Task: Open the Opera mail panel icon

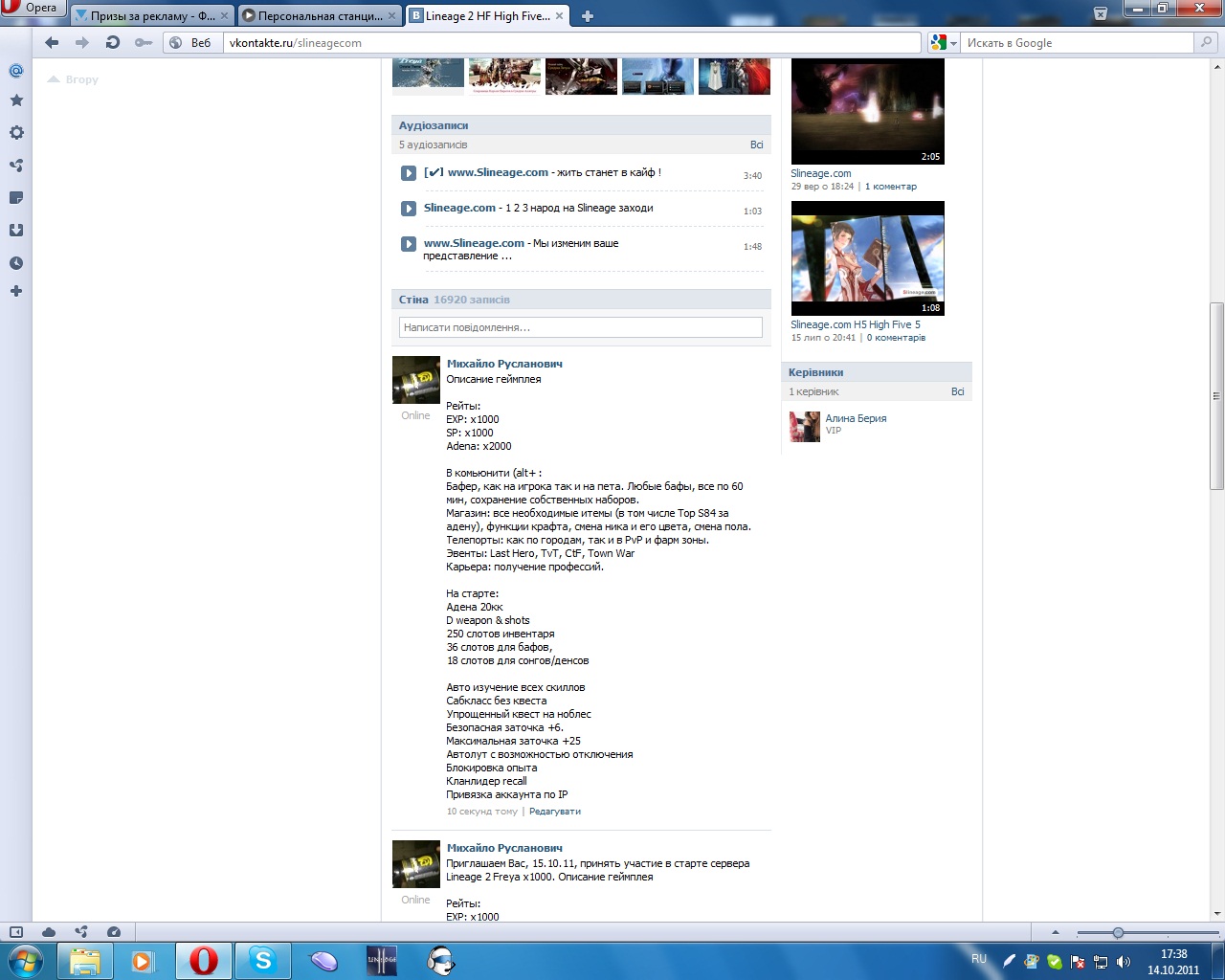Action: (x=16, y=70)
